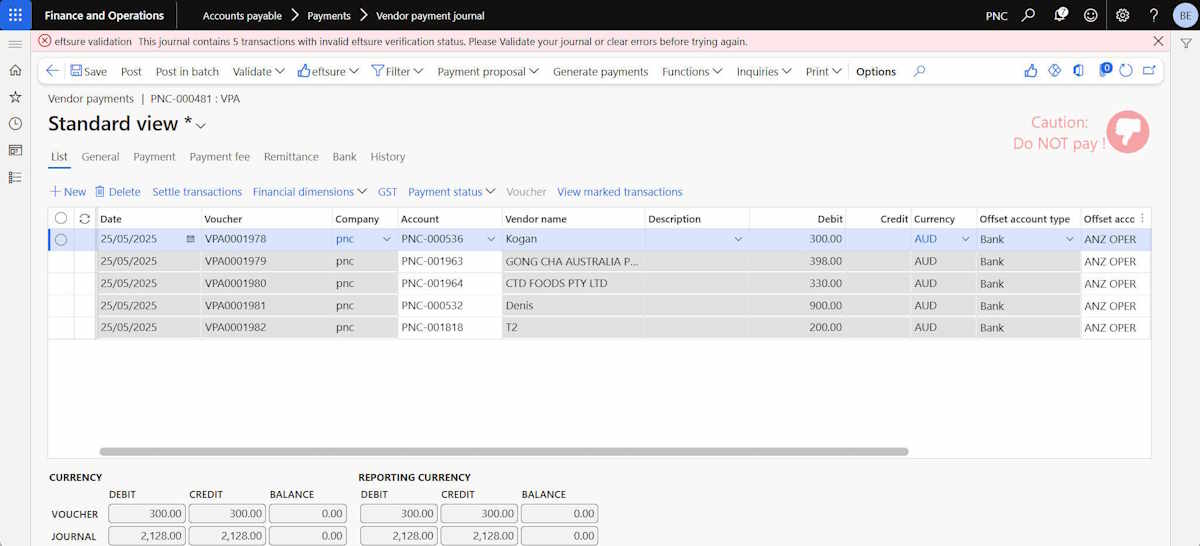
Task: Refresh the page with the circular arrow
Action: tap(1126, 71)
